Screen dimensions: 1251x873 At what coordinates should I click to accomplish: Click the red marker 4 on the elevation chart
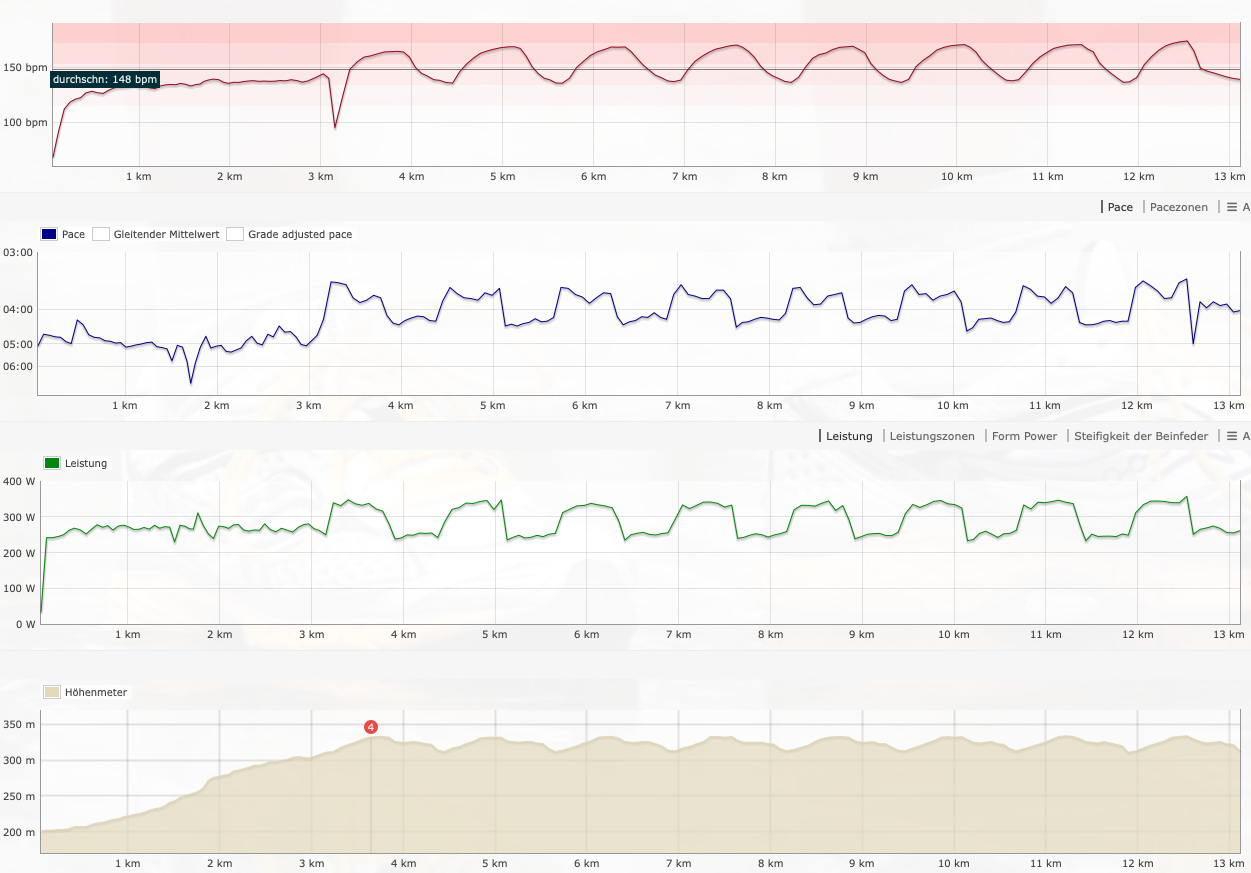[371, 727]
